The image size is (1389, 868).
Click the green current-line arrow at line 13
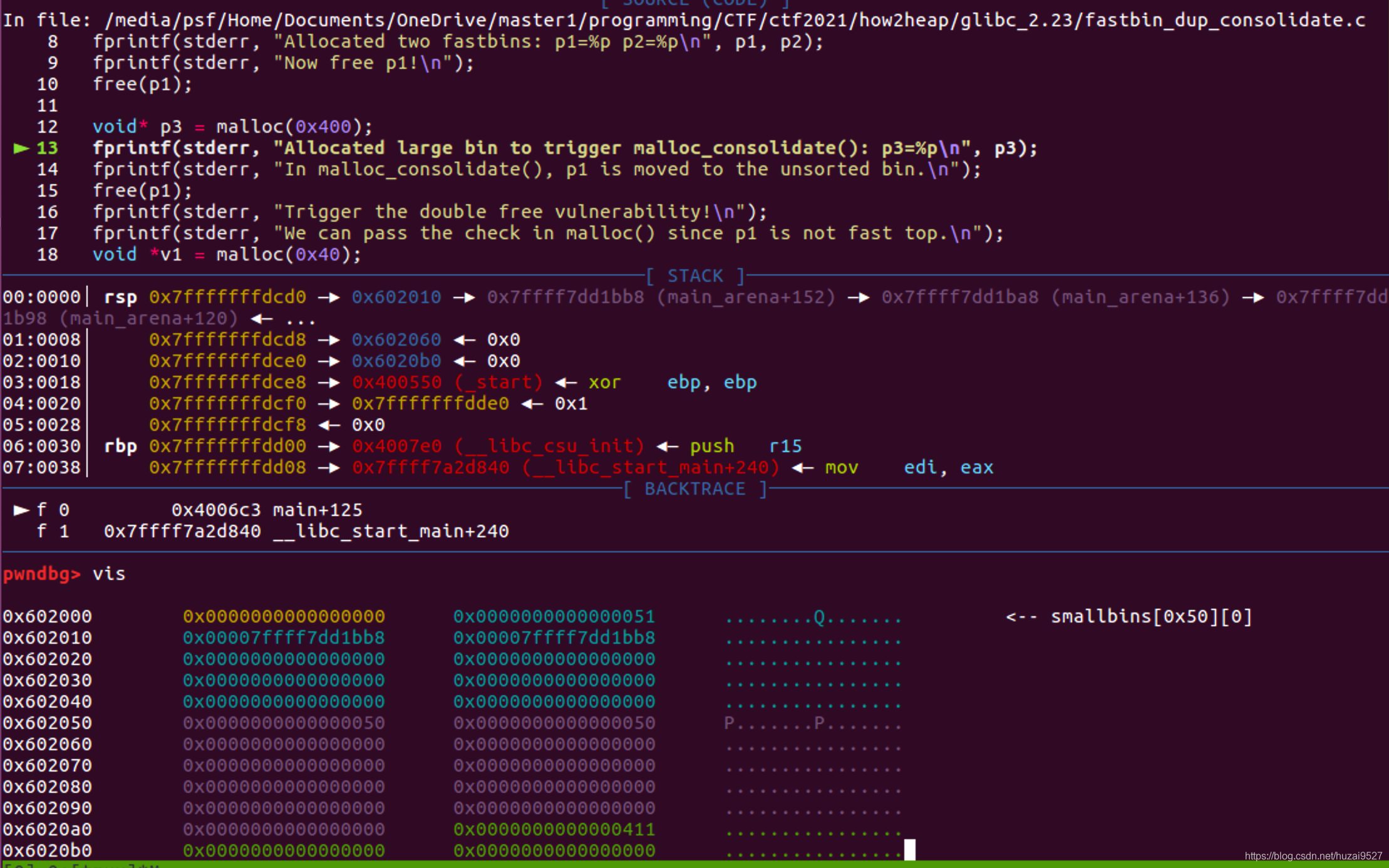(21, 148)
